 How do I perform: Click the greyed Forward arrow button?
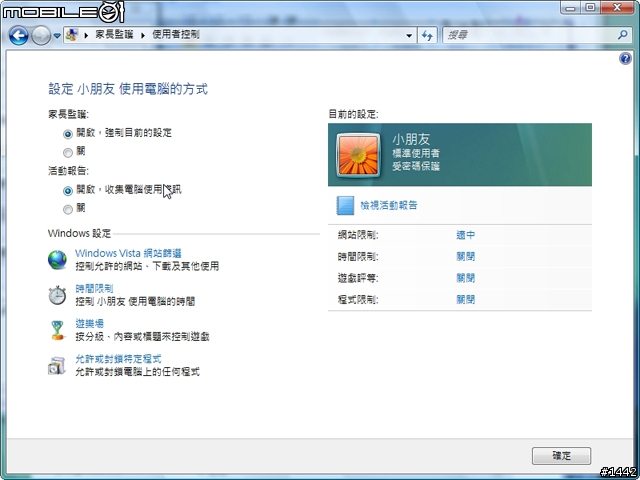[41, 36]
